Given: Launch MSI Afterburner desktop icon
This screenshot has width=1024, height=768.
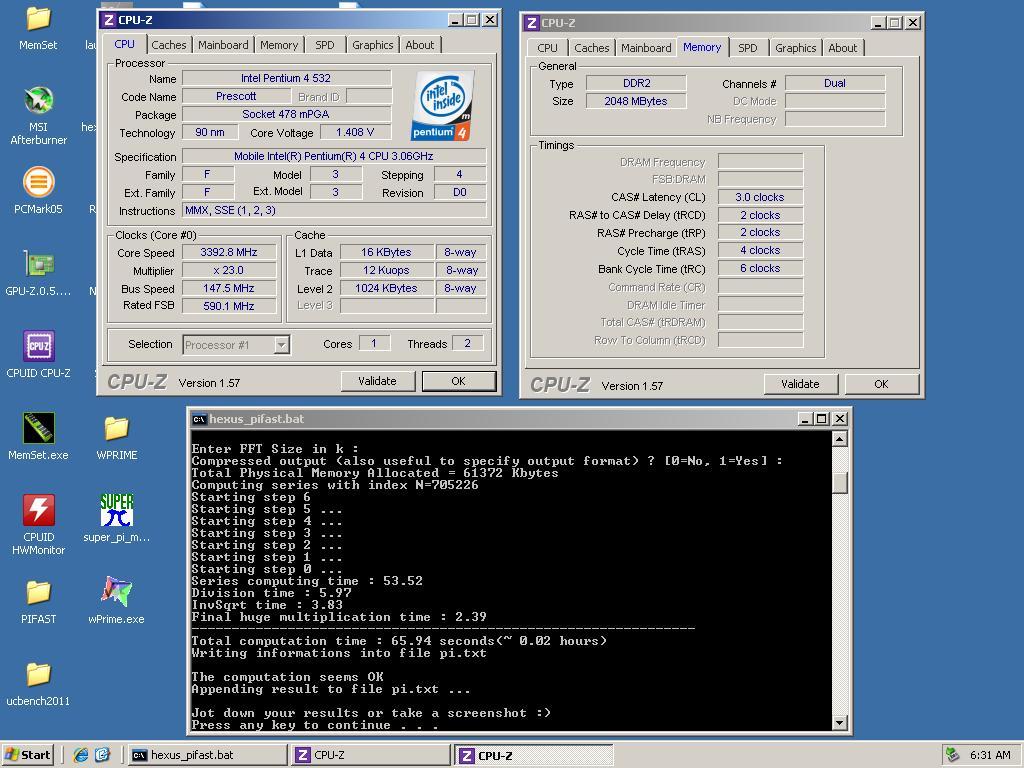Looking at the screenshot, I should click(x=38, y=116).
